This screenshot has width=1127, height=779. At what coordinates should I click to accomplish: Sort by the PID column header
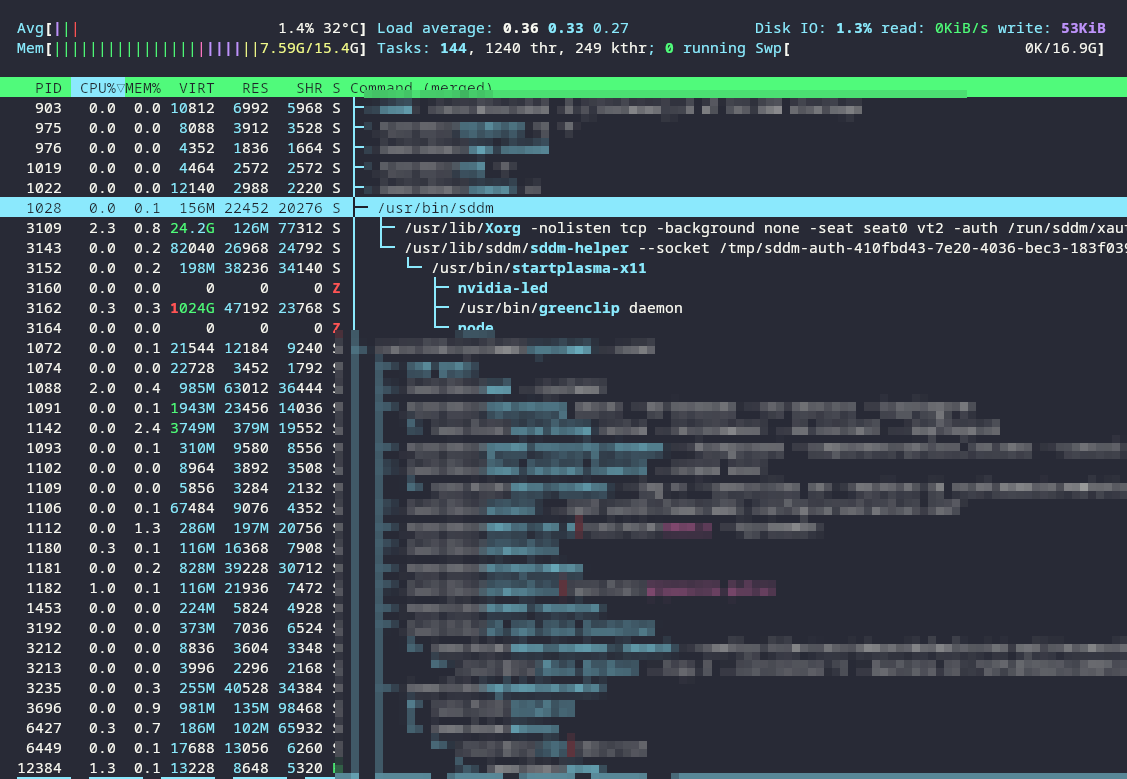(x=48, y=88)
